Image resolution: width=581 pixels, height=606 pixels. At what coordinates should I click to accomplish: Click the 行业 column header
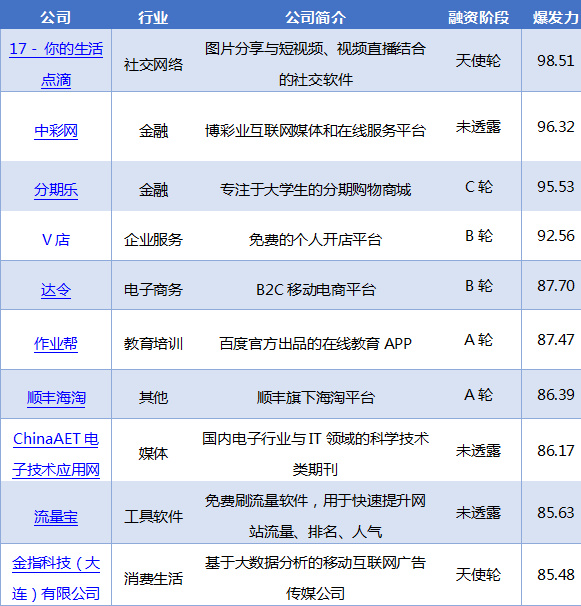tap(153, 17)
